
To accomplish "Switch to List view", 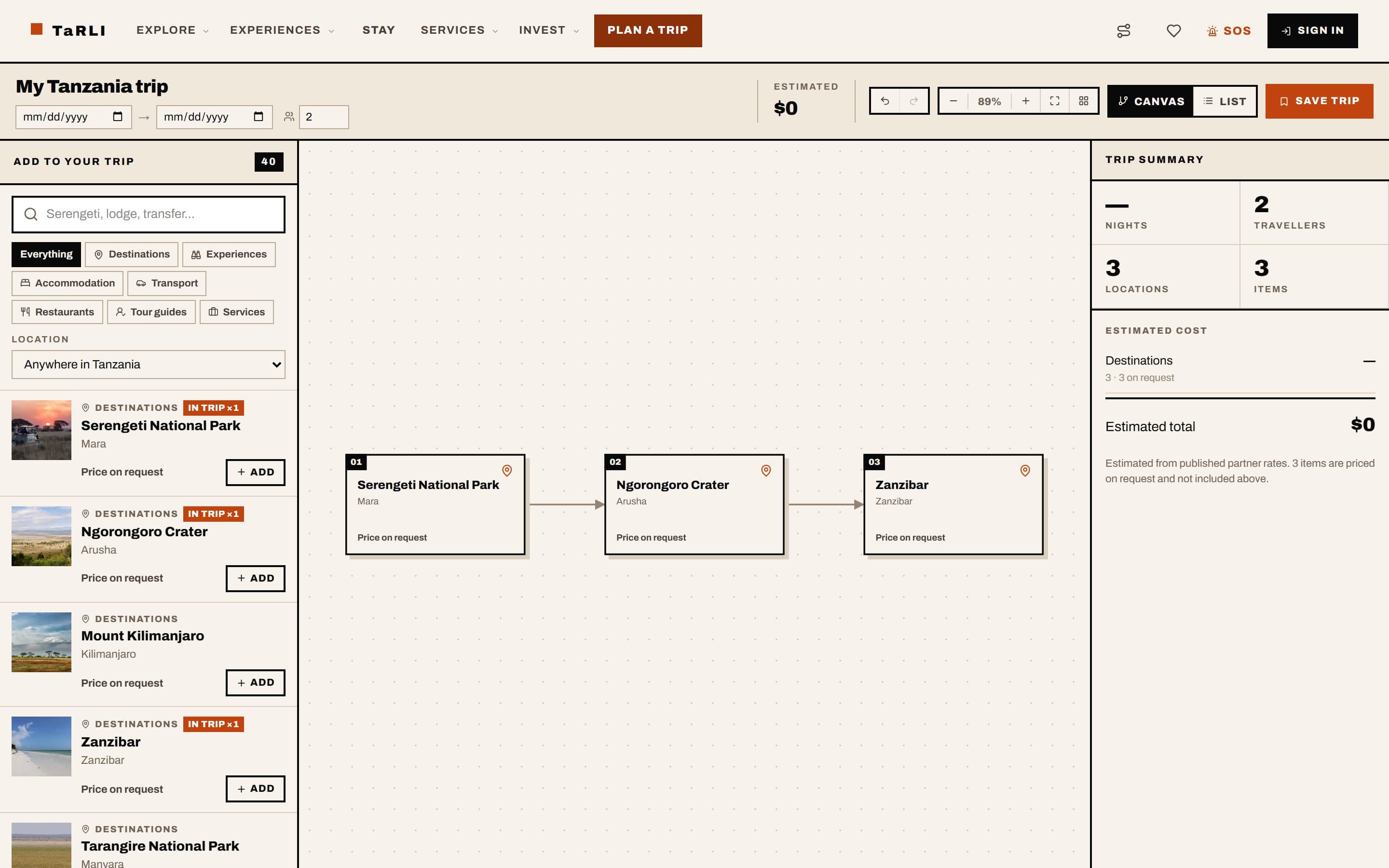I will [x=1224, y=101].
